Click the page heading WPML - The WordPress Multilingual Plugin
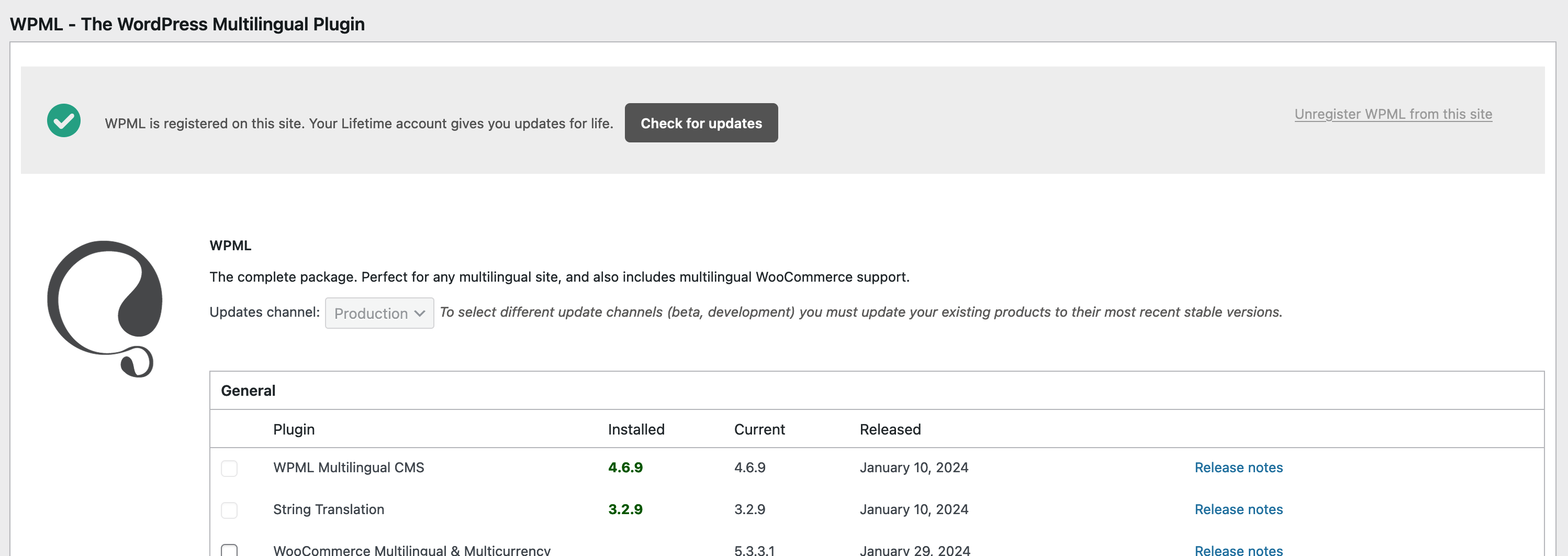Viewport: 1568px width, 556px height. click(187, 24)
